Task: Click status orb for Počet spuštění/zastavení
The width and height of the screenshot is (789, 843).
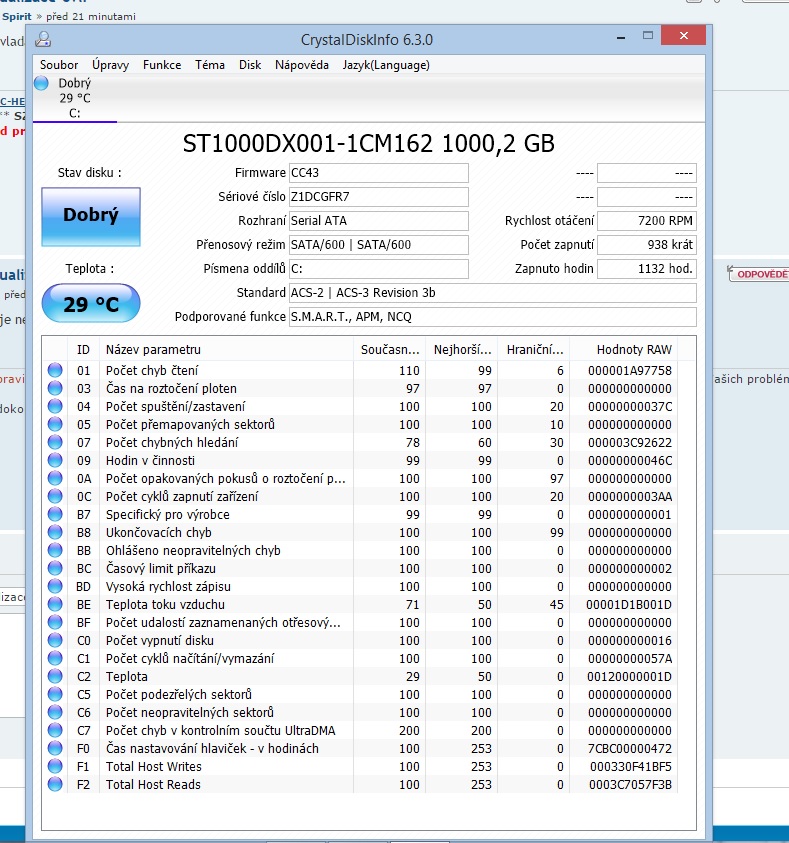Action: [55, 406]
